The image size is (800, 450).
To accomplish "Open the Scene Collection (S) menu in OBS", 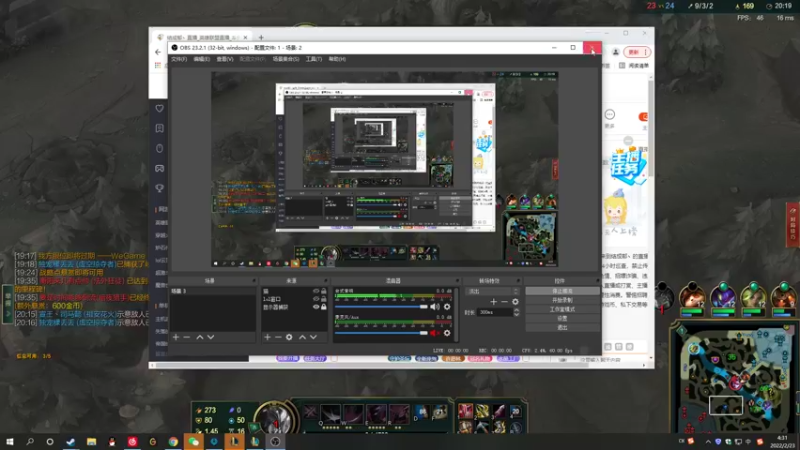I will coord(286,59).
